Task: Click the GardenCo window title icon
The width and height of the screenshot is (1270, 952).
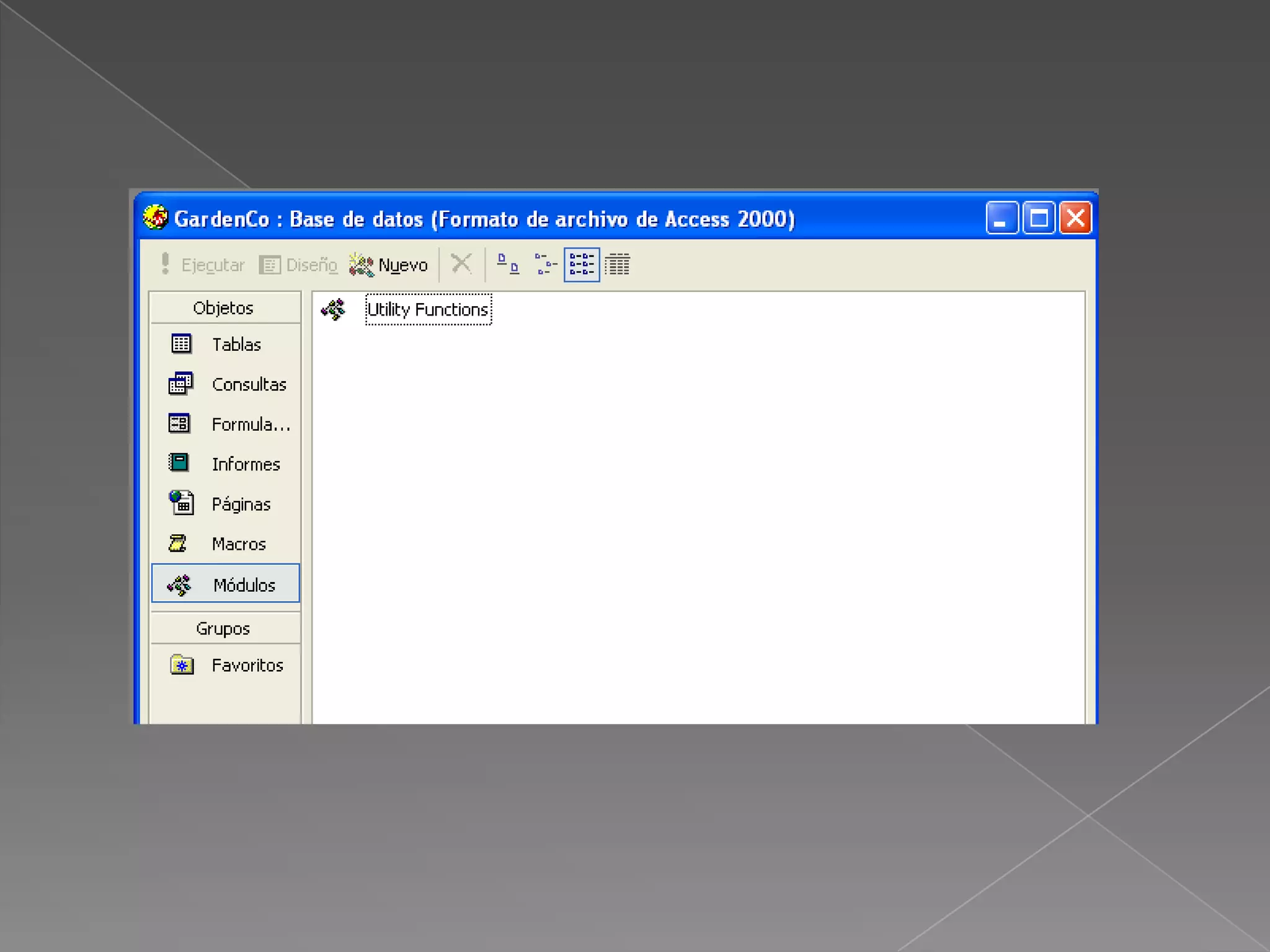Action: (x=156, y=218)
